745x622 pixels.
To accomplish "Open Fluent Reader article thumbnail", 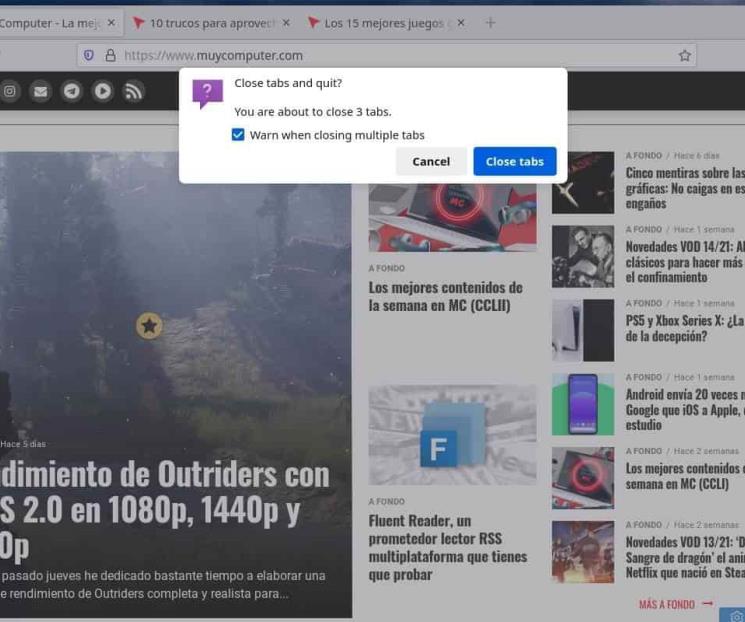I will [x=452, y=435].
